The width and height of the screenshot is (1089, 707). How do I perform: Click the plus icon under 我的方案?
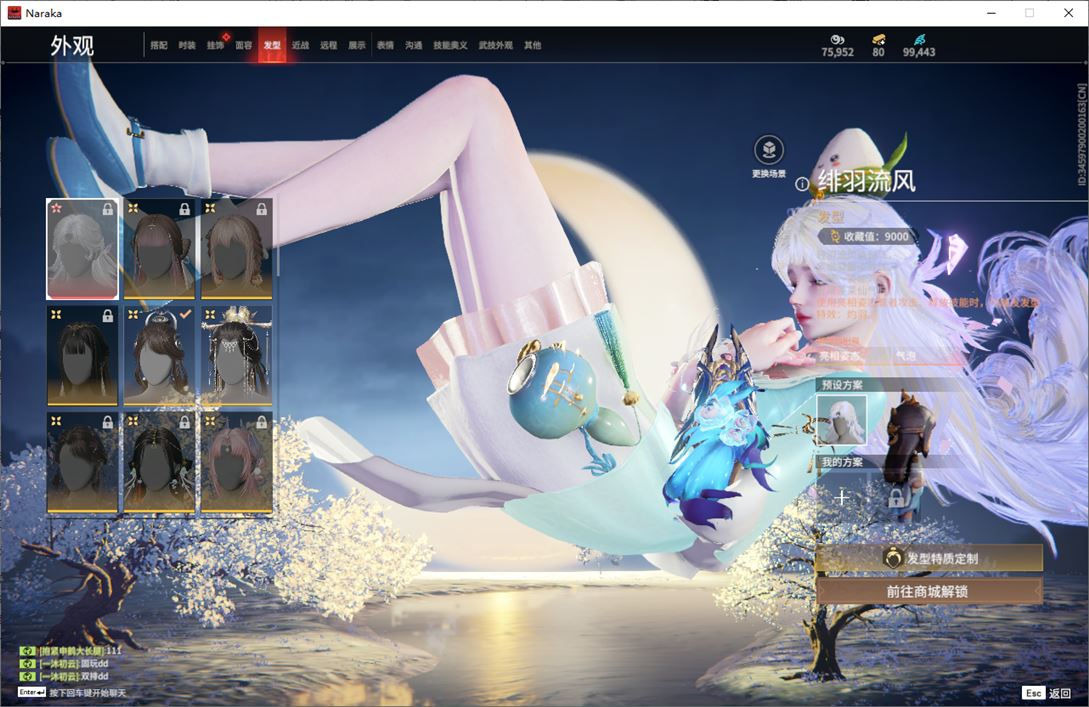click(842, 497)
